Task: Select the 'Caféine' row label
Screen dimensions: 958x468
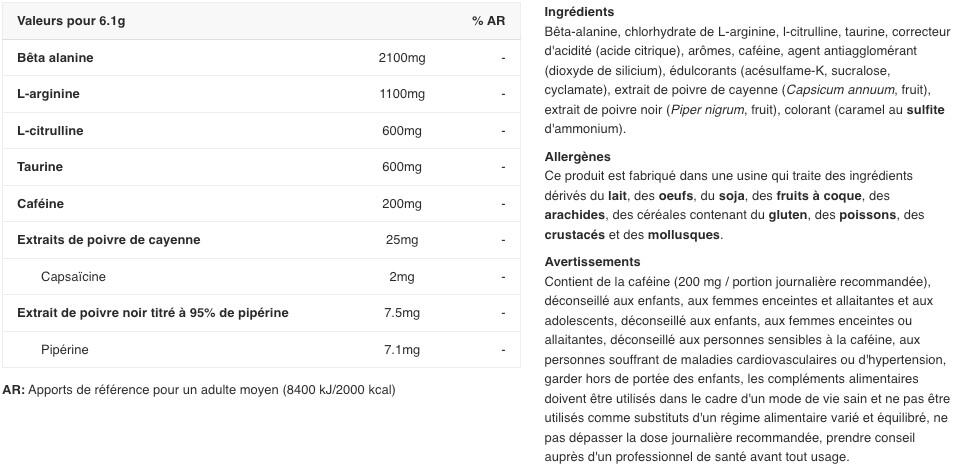Action: [40, 204]
